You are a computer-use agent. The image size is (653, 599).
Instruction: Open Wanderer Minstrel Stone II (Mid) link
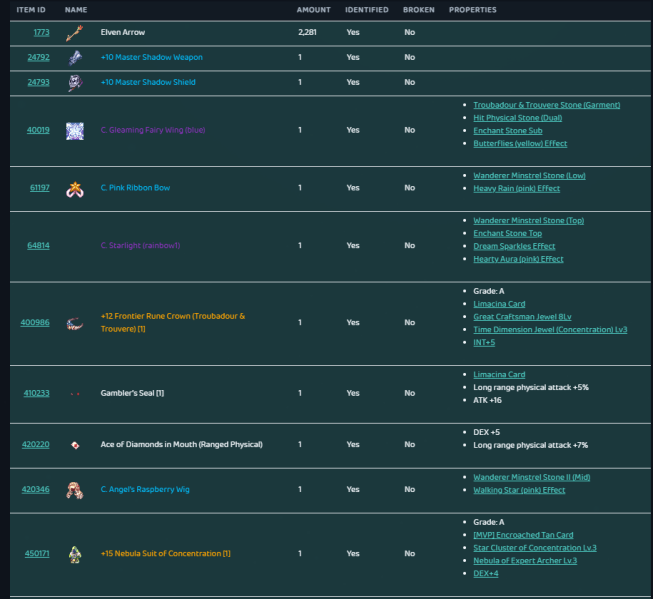(x=532, y=477)
